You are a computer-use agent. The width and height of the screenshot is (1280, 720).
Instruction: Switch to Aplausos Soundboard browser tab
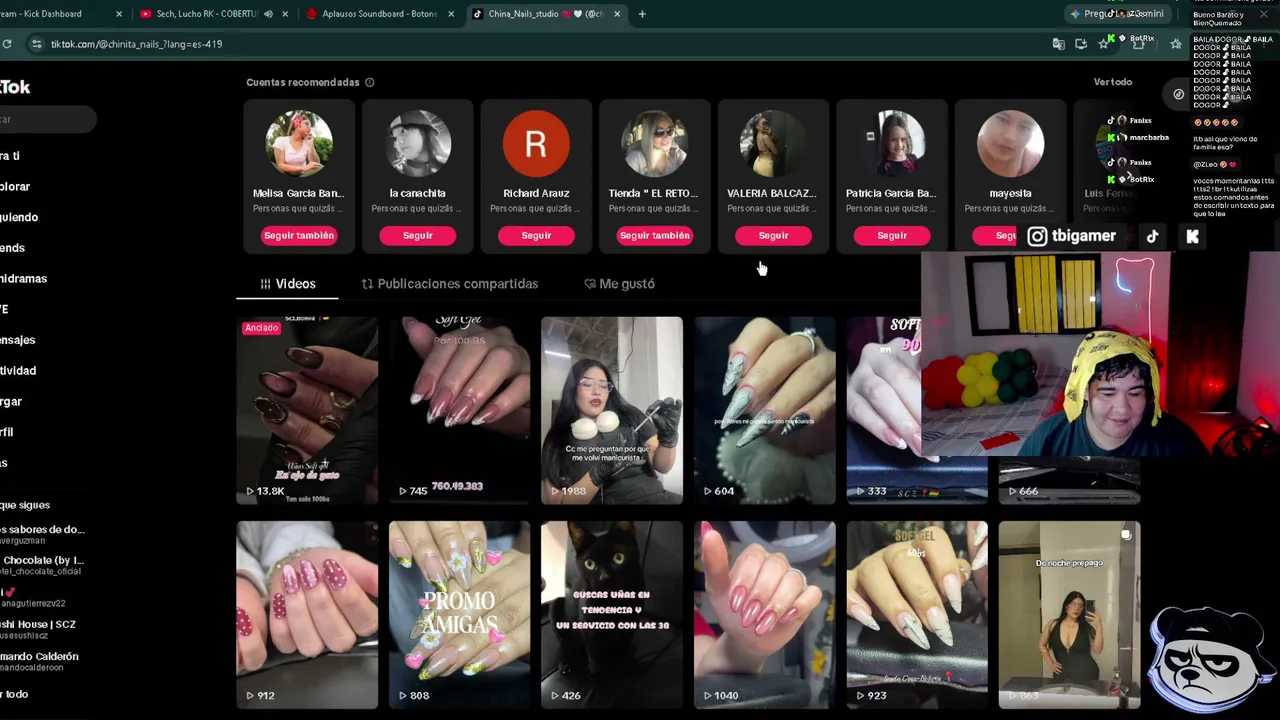coord(379,14)
